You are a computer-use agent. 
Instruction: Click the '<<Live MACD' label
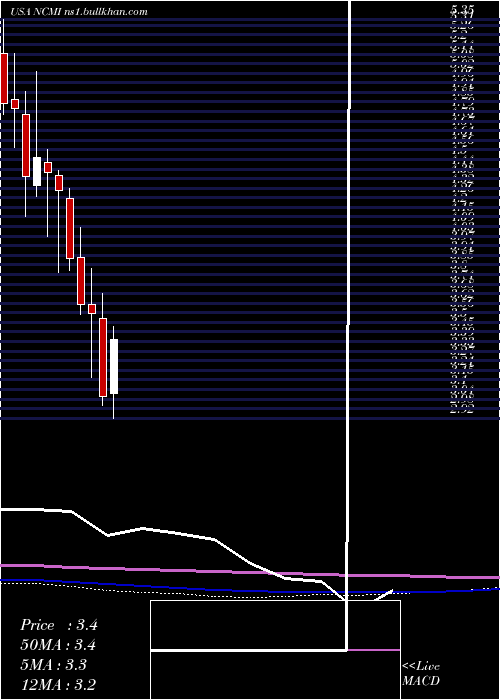(421, 674)
